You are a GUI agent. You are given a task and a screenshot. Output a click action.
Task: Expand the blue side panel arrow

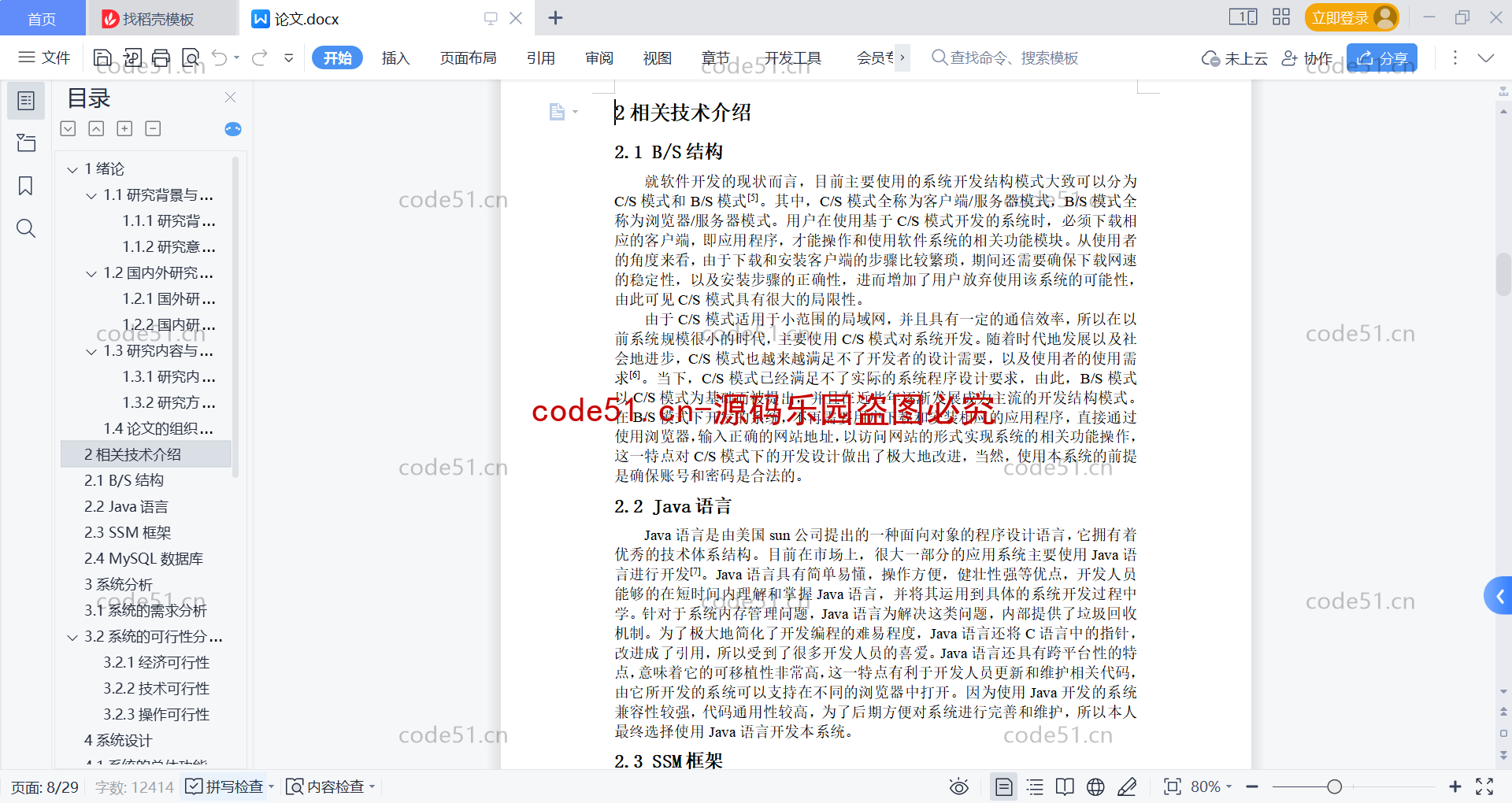pyautogui.click(x=1499, y=597)
